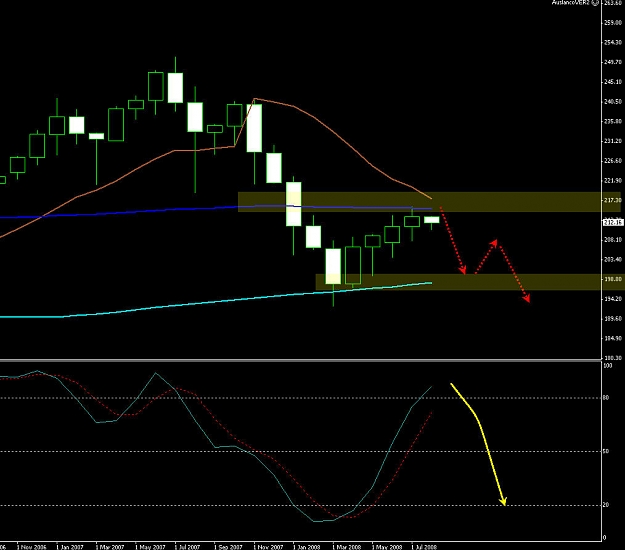
Task: Click the 249.70 price axis label
Action: point(613,62)
